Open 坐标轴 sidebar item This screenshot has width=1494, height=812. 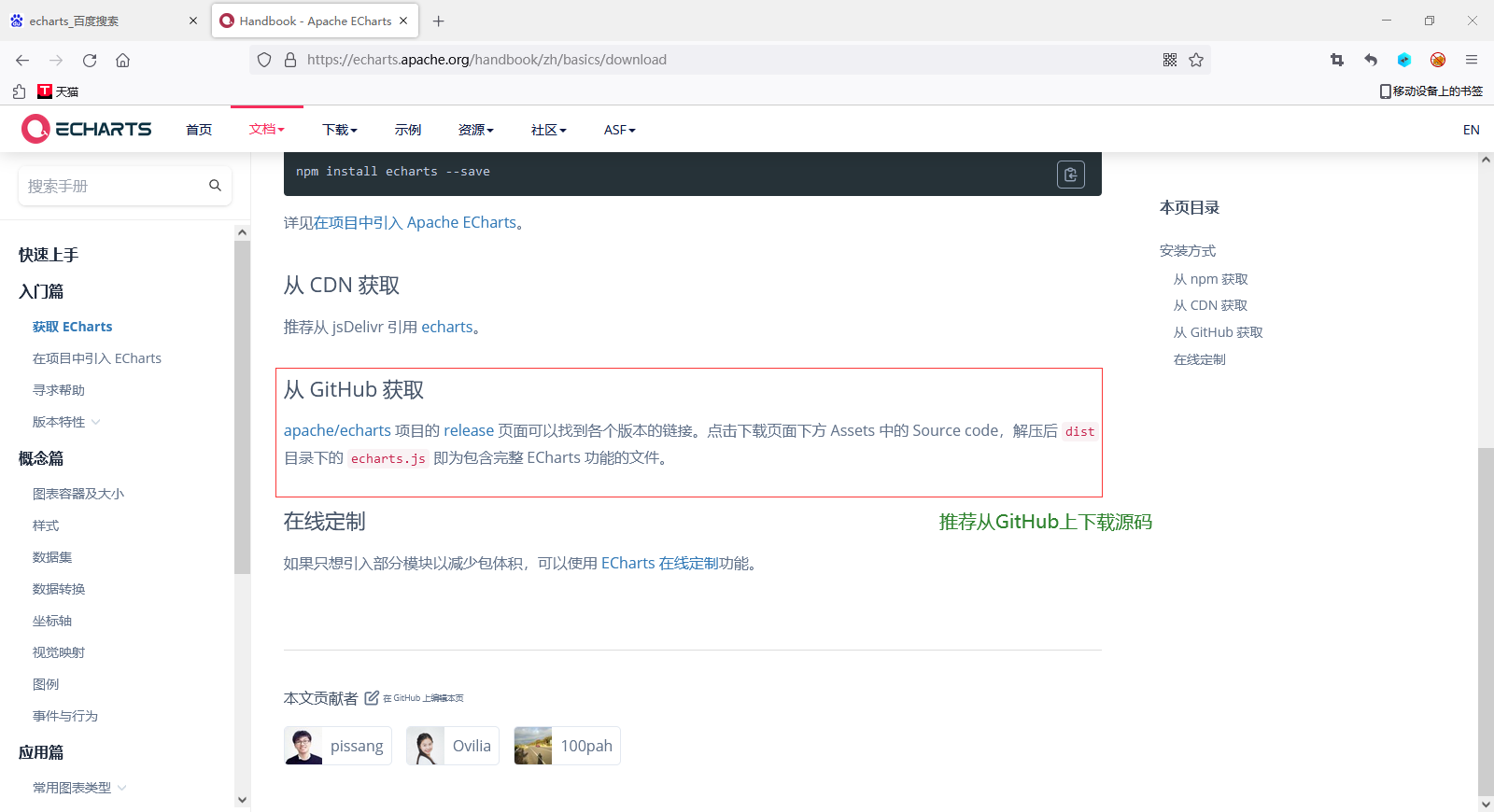pyautogui.click(x=52, y=621)
